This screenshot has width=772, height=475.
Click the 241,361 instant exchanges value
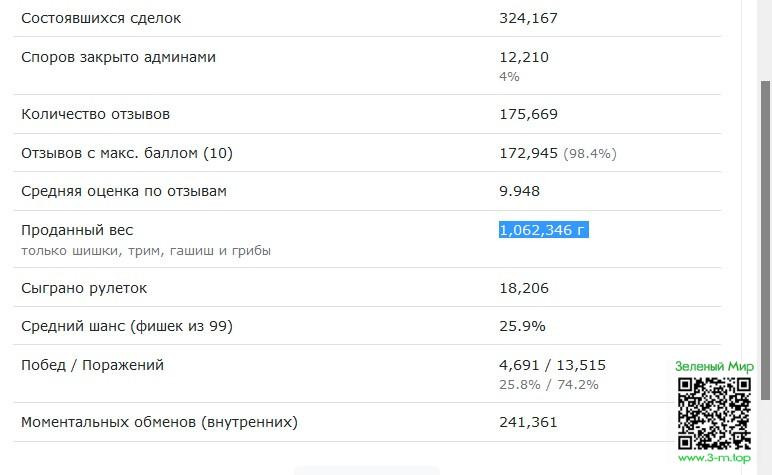click(x=528, y=422)
